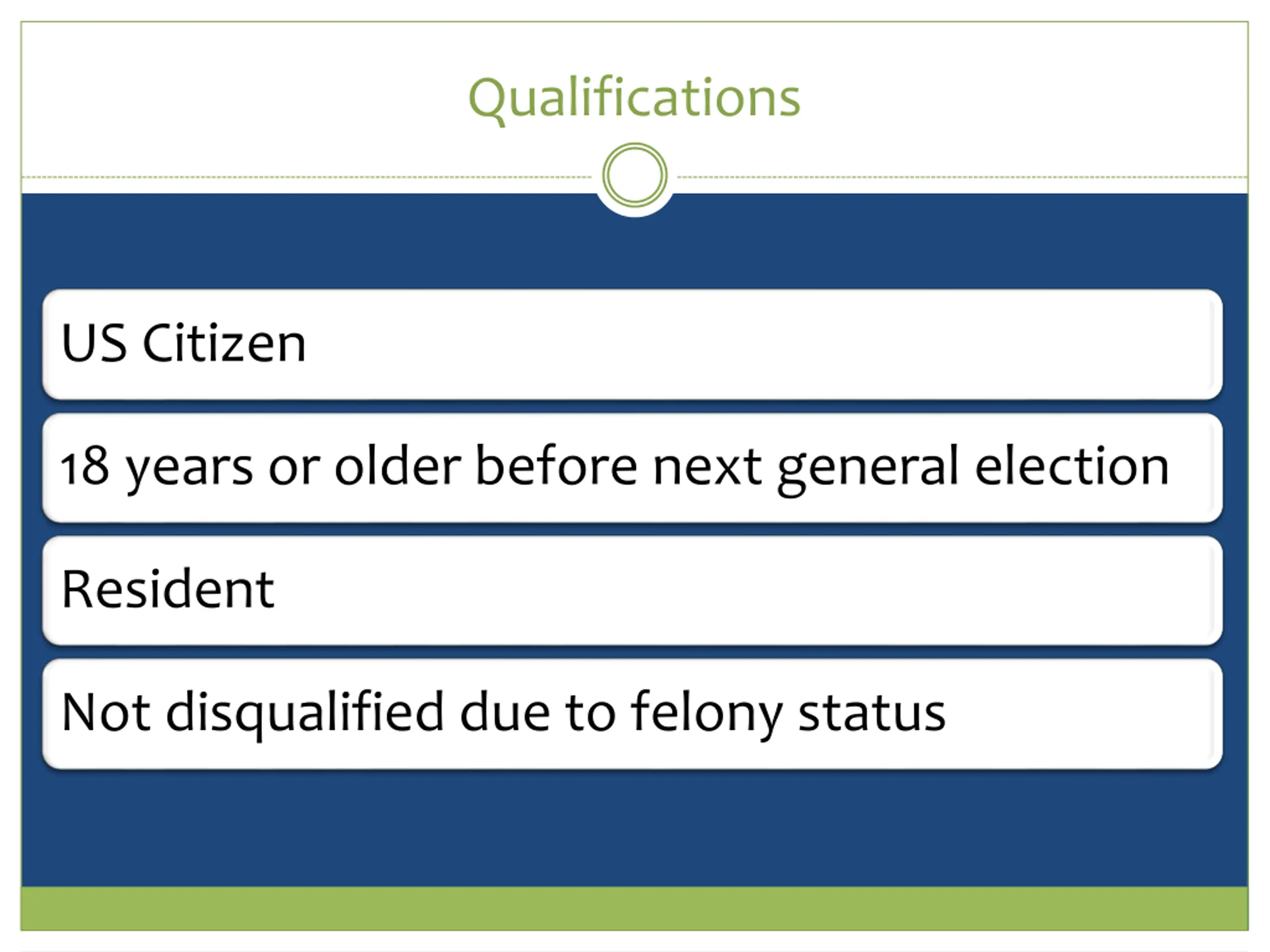Select the US Citizen box

[x=632, y=344]
